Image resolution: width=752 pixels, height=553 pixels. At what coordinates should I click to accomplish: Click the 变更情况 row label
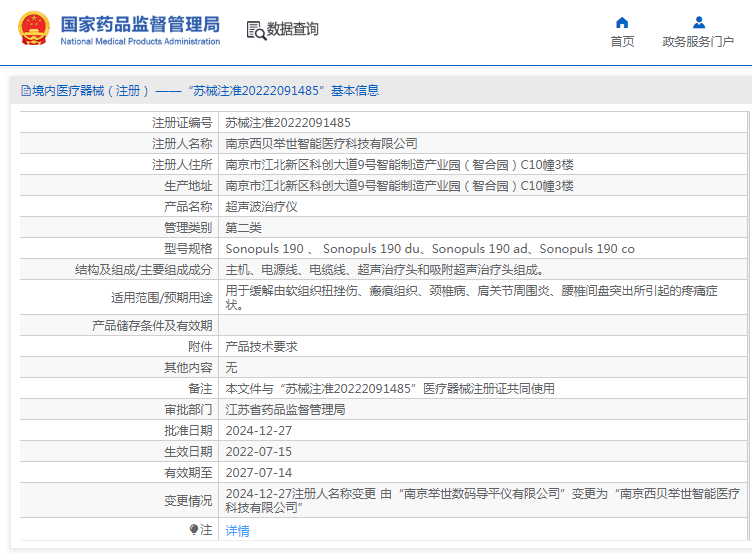click(x=188, y=501)
